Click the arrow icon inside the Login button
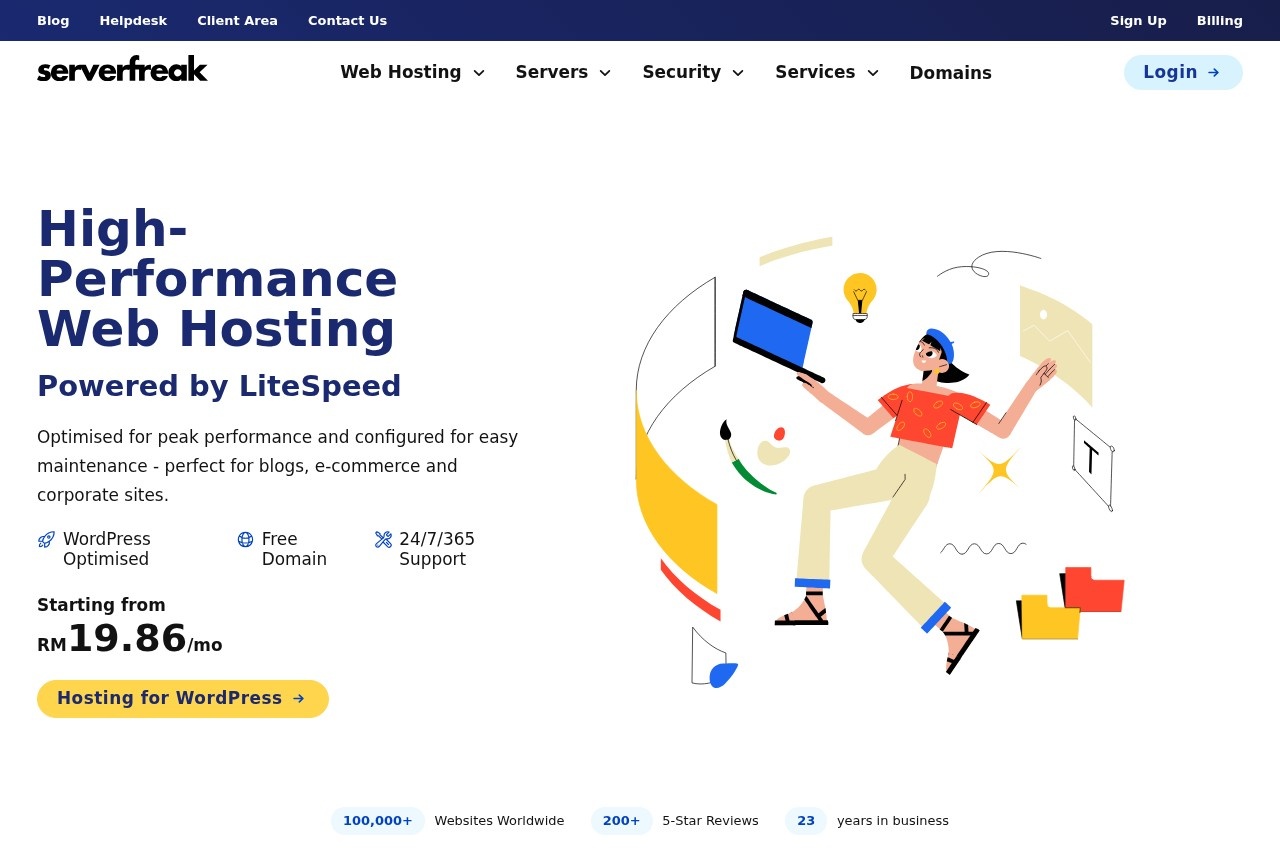 1212,72
